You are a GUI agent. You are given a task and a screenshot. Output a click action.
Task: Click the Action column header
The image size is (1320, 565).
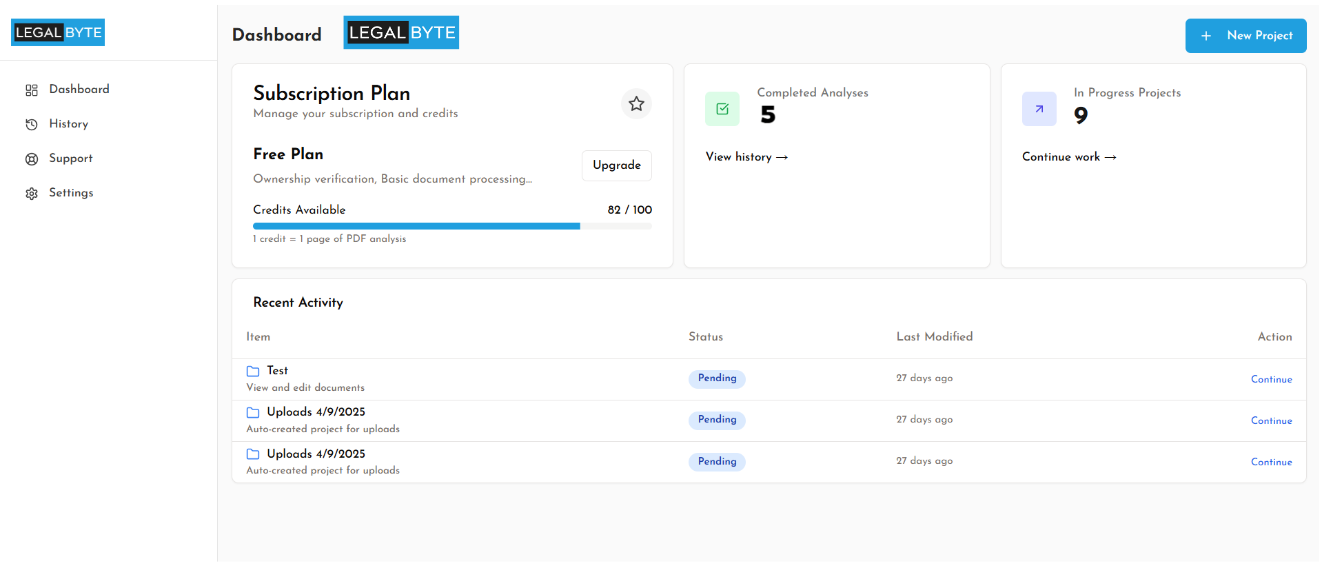click(1275, 337)
